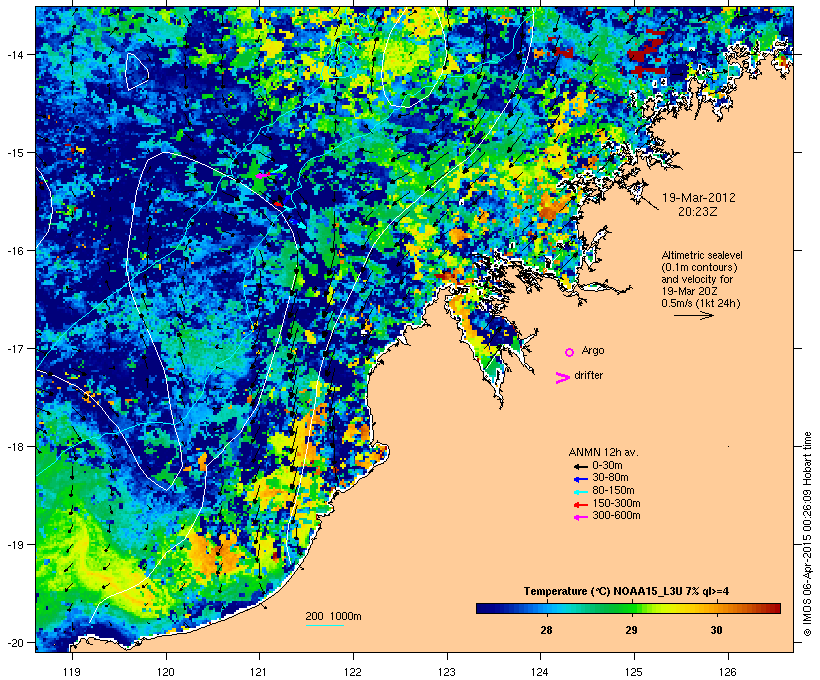Viewport: 820px width, 680px height.
Task: Click the temperature colorbar near 30
Action: point(716,608)
